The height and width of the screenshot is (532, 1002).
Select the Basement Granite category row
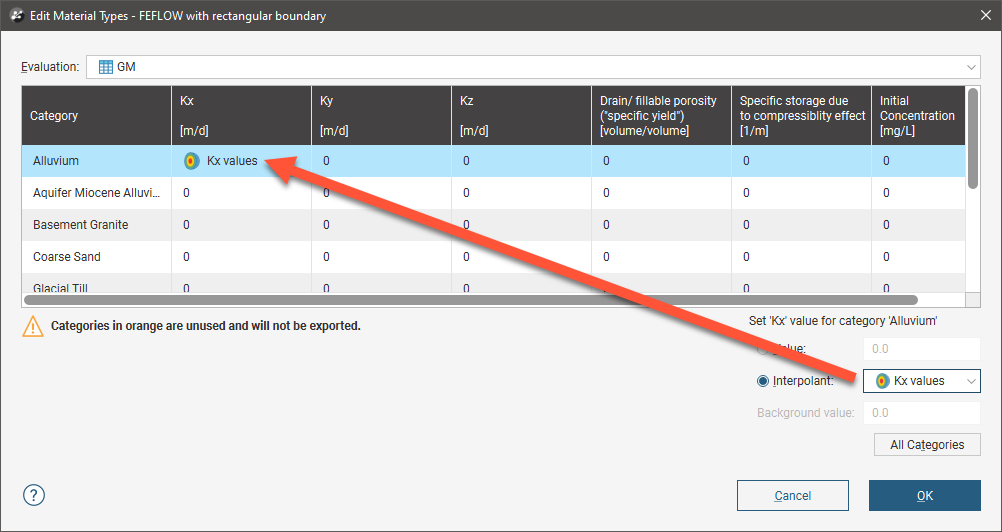click(x=96, y=225)
